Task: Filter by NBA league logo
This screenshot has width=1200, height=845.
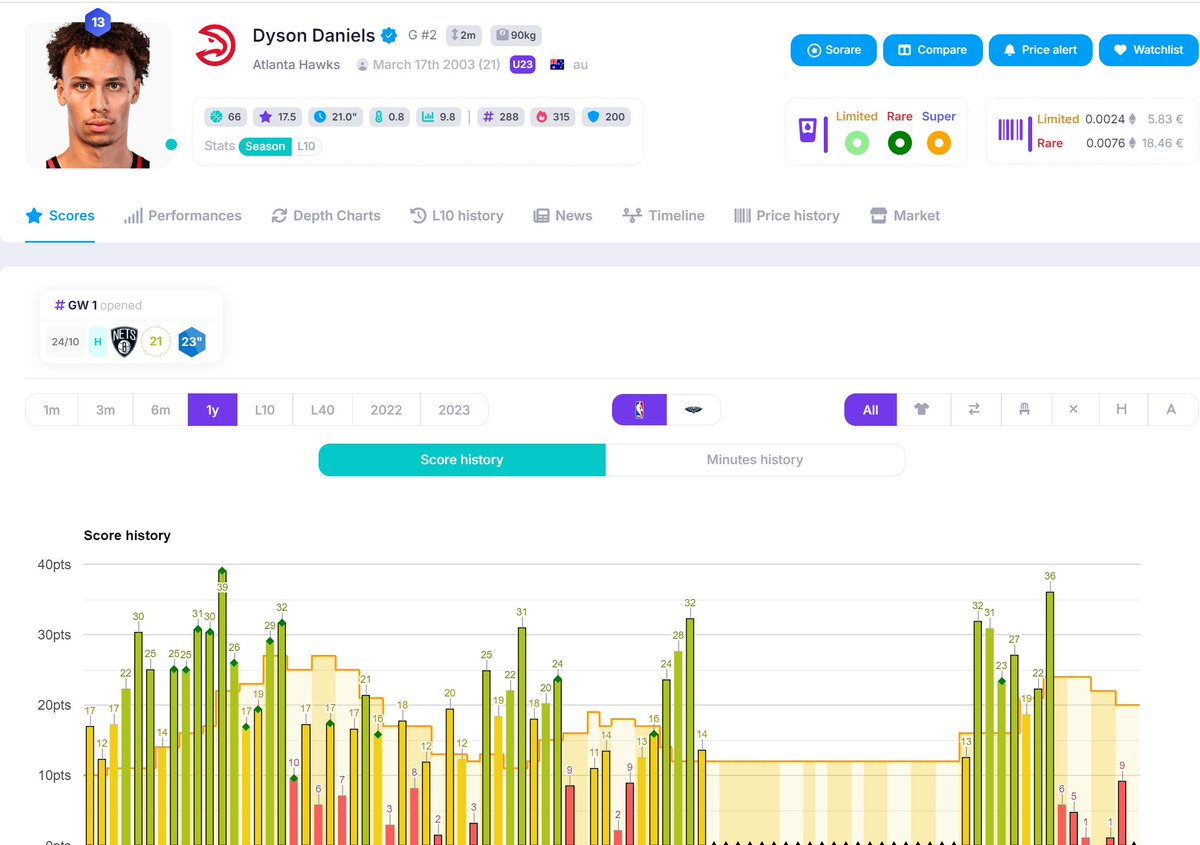Action: tap(639, 410)
